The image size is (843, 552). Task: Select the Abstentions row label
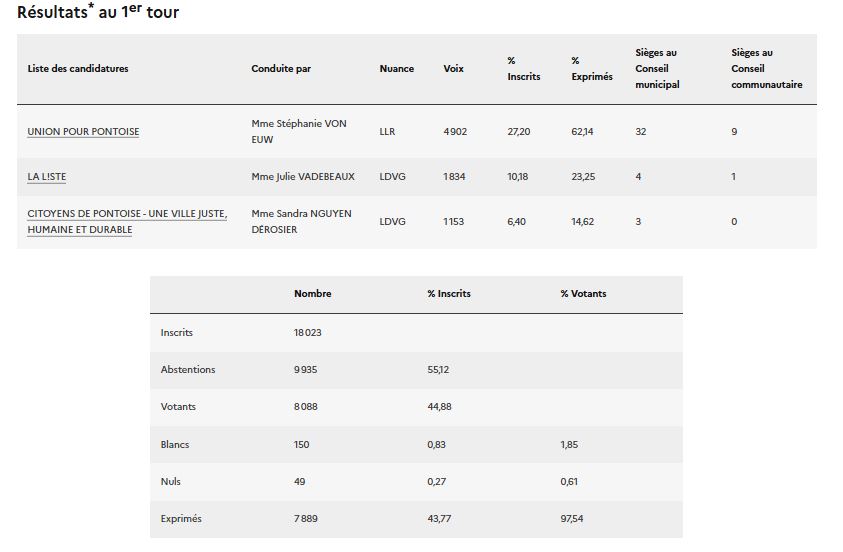click(x=188, y=370)
